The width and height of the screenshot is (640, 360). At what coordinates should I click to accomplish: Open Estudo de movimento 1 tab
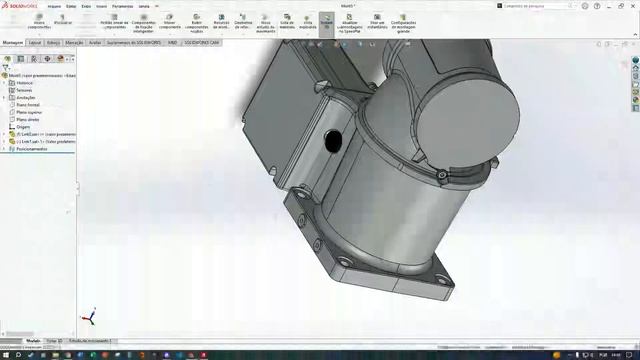click(90, 341)
